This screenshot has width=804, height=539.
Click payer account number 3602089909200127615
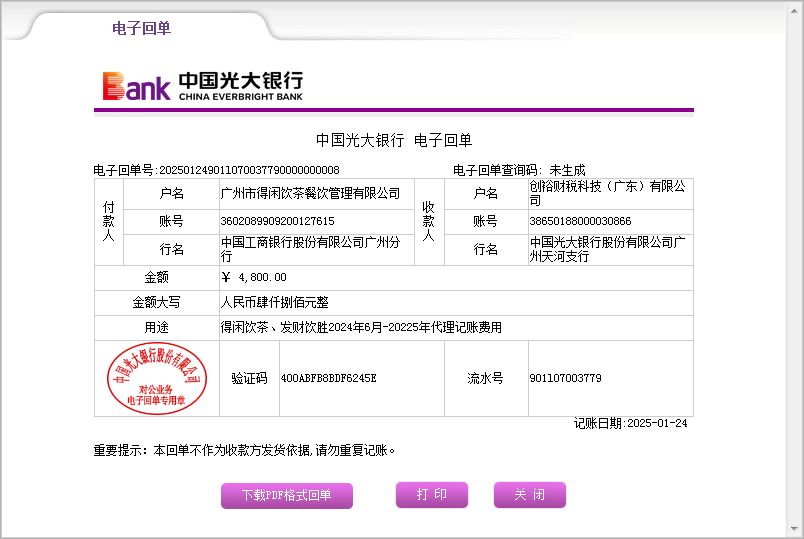click(277, 221)
